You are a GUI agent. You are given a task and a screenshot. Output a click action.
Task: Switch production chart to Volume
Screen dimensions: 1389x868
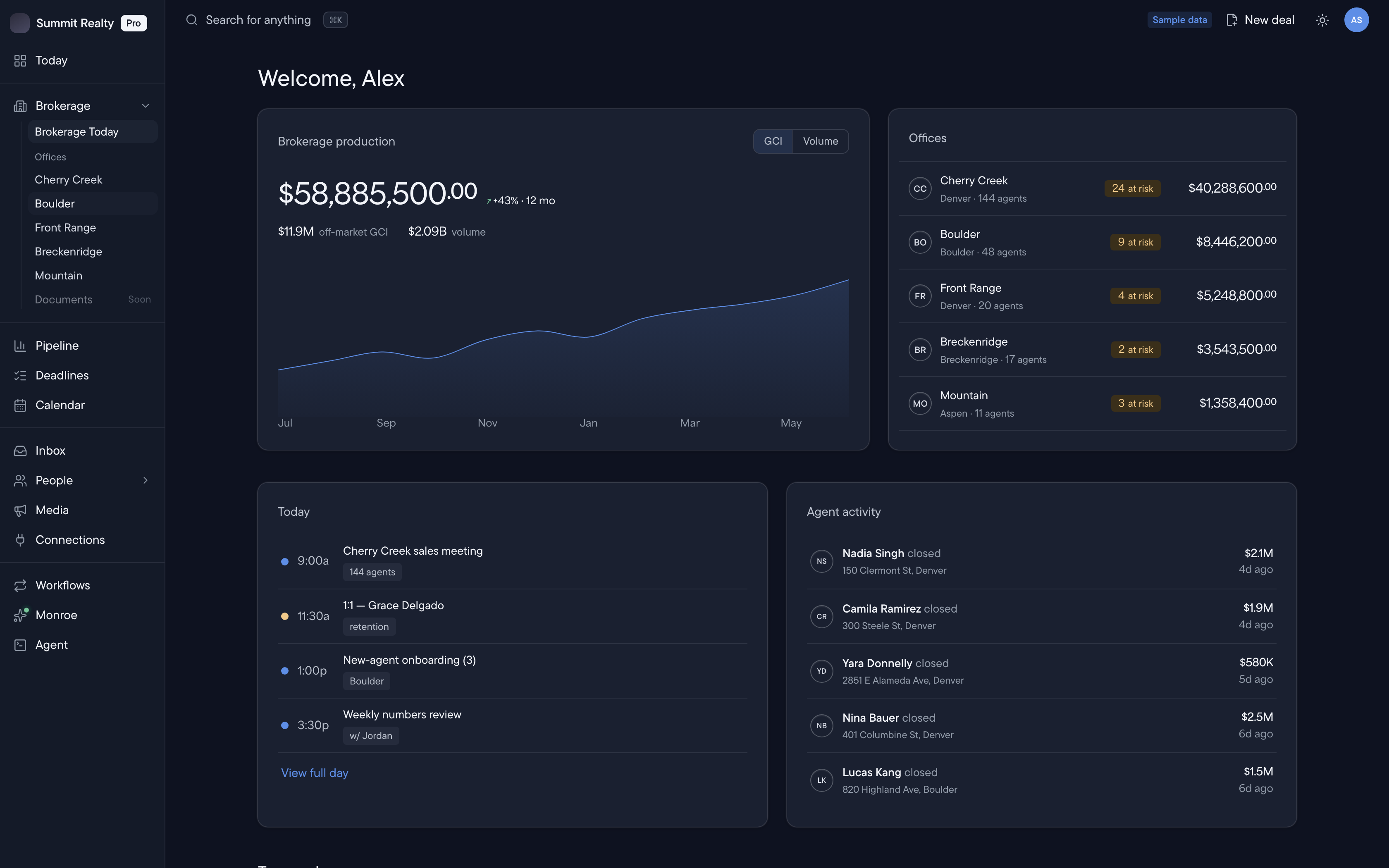pos(820,141)
